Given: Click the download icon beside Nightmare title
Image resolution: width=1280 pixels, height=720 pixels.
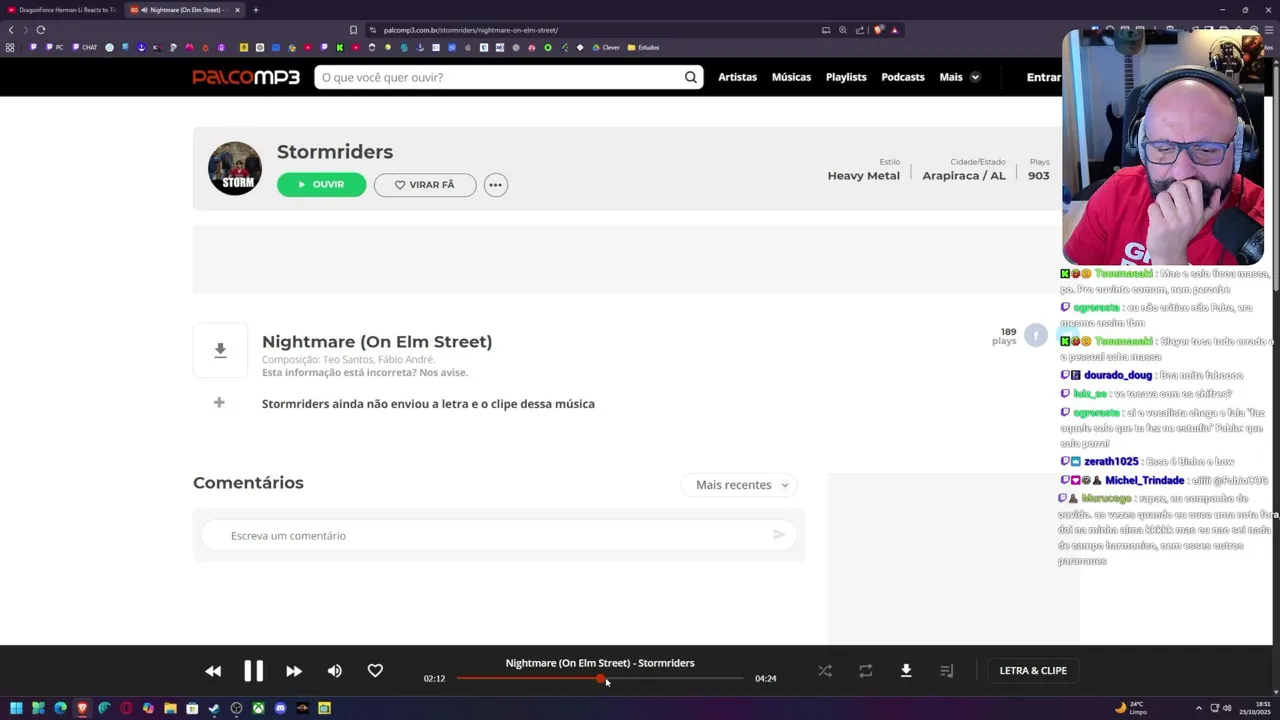Looking at the screenshot, I should [x=220, y=350].
